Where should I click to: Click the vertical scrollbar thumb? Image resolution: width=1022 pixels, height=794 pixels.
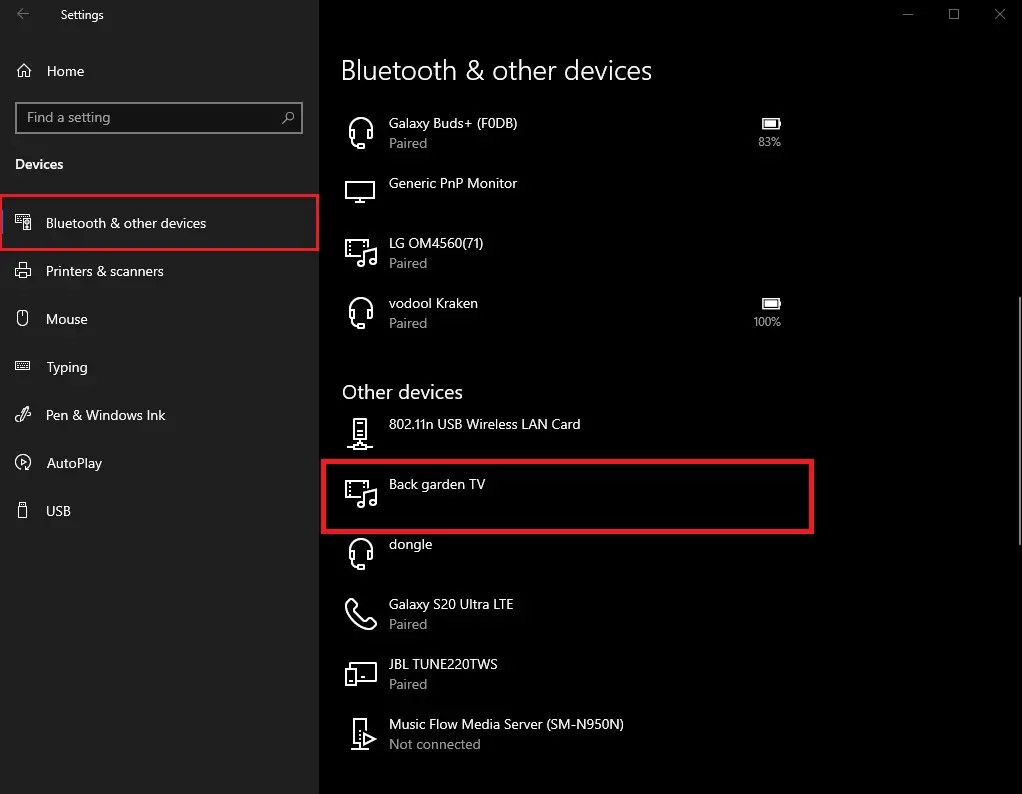1019,420
